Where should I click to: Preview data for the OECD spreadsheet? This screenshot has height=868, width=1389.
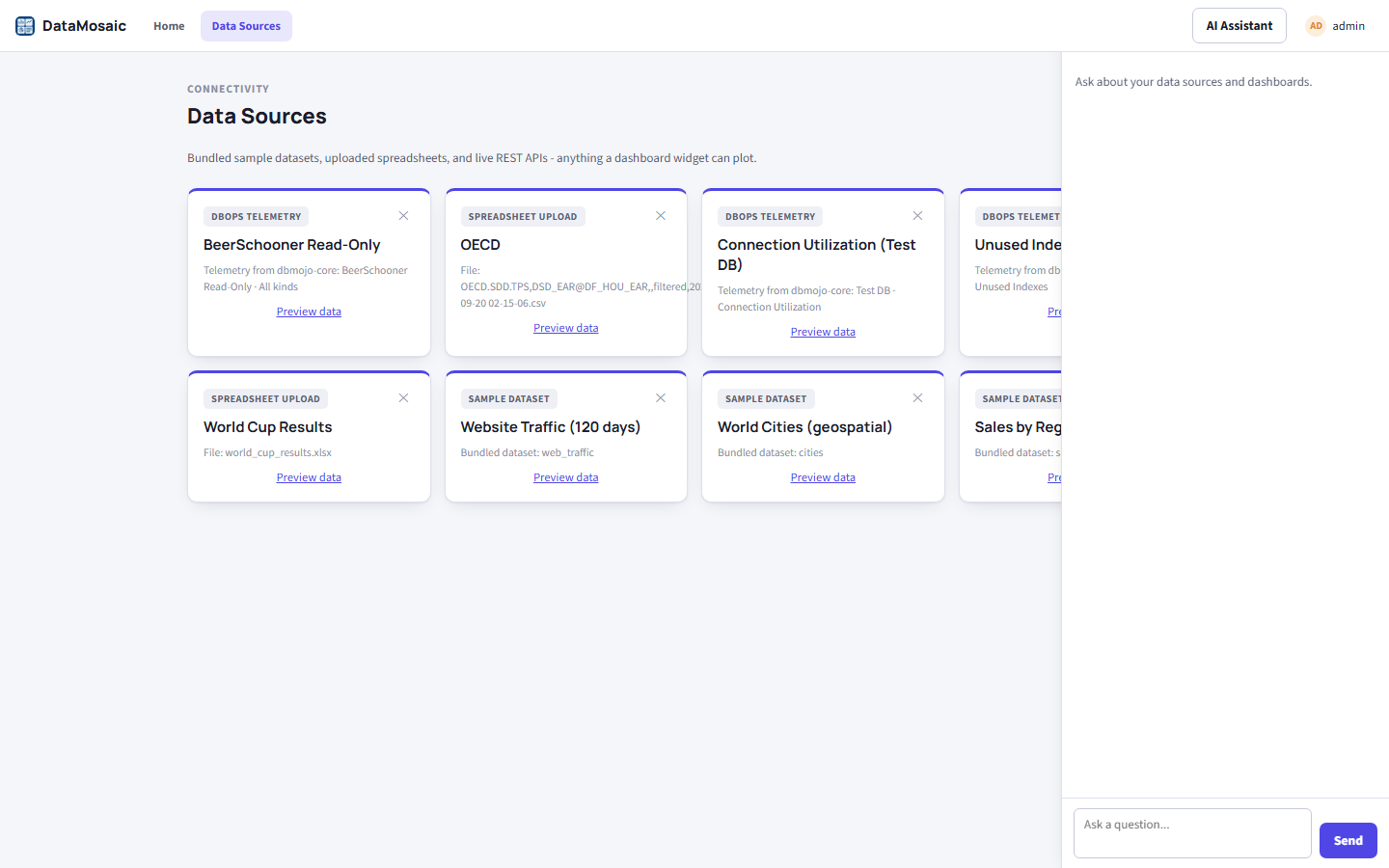[566, 328]
